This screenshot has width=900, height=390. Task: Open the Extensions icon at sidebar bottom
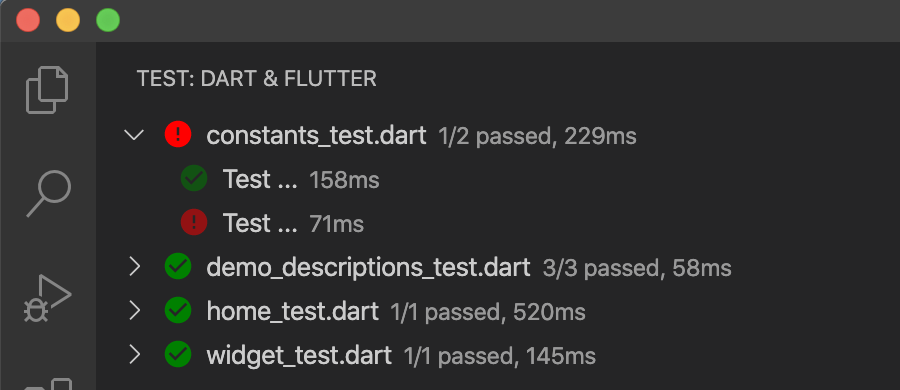pyautogui.click(x=48, y=384)
